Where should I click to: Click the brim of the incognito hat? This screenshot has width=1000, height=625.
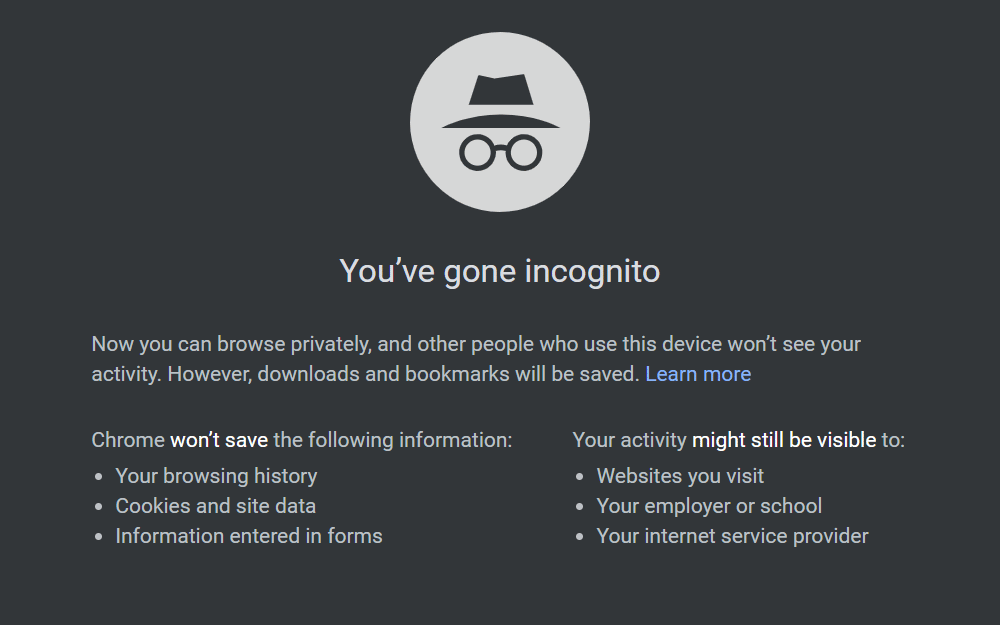[x=499, y=122]
